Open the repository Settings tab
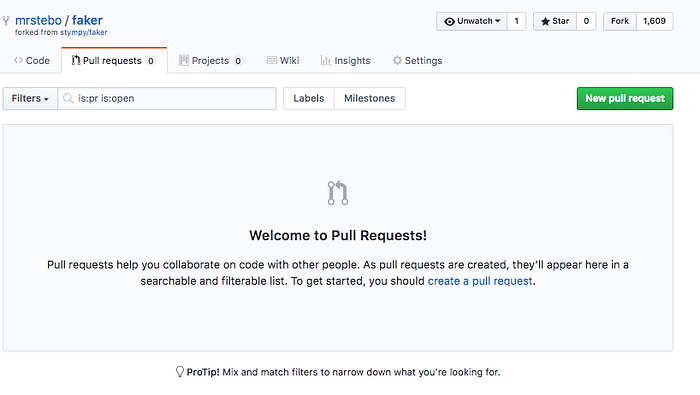The height and width of the screenshot is (395, 700). coord(417,60)
